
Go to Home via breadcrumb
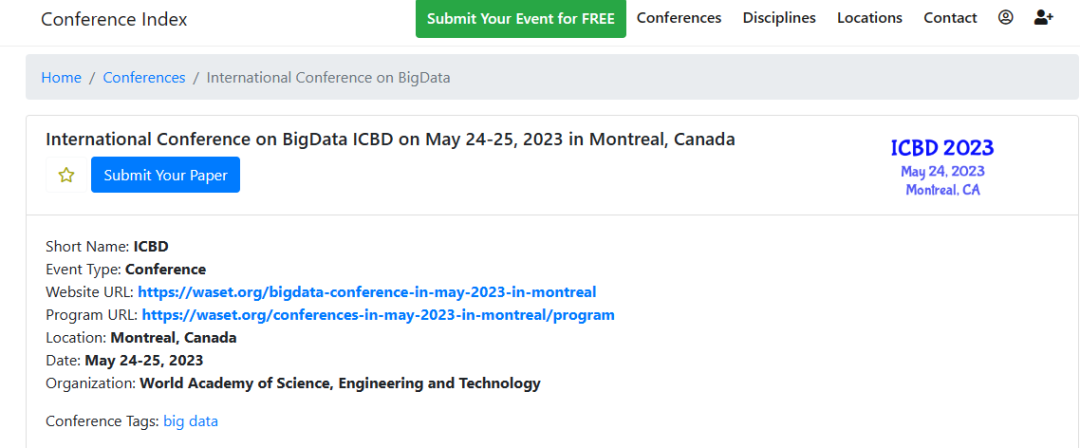61,78
